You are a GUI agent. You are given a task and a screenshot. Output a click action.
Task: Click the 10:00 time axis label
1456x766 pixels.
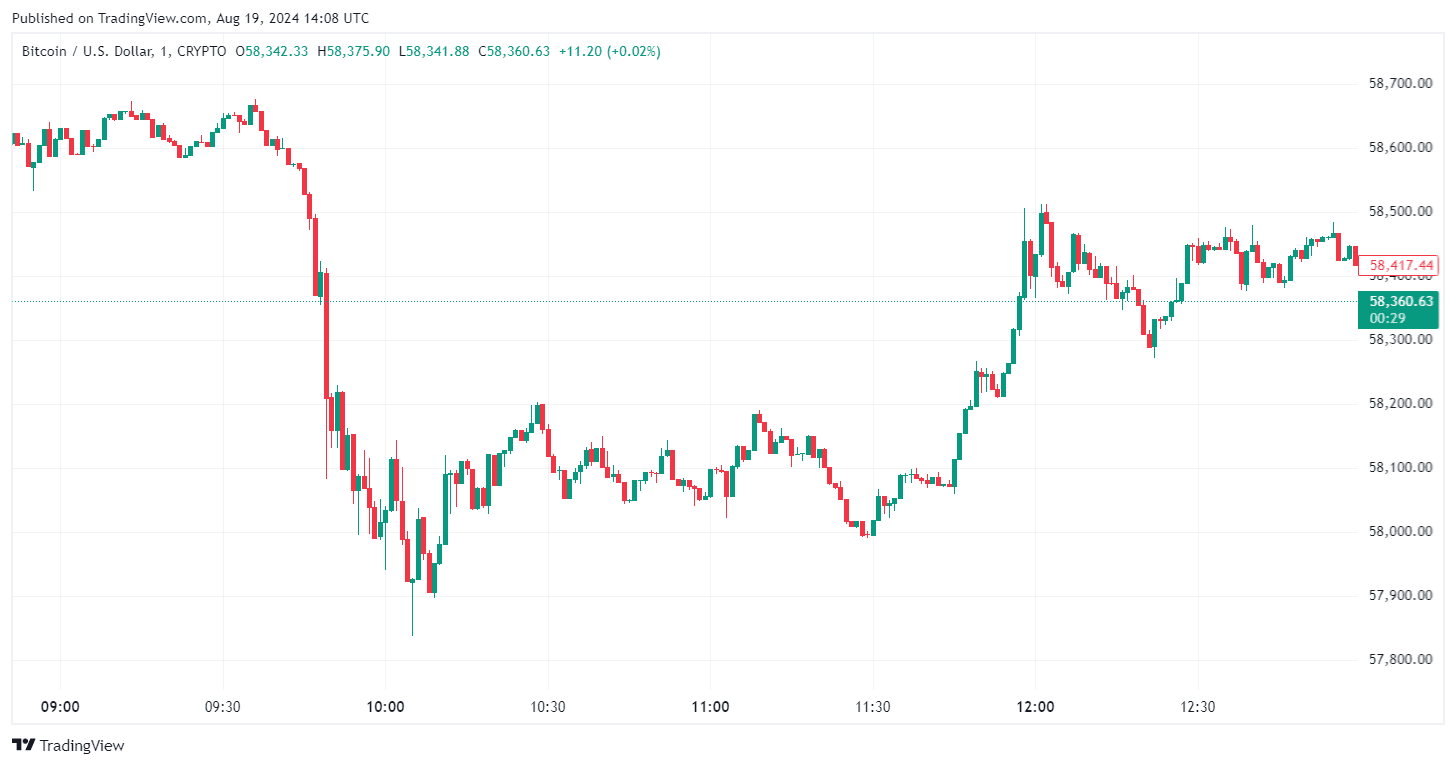(385, 707)
